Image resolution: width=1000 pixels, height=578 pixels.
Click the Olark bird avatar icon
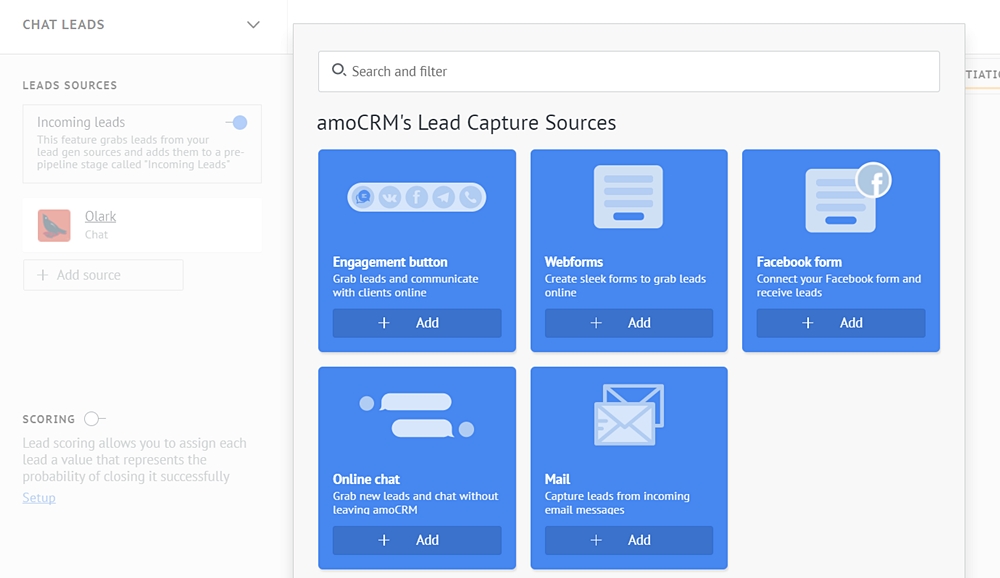[x=54, y=226]
